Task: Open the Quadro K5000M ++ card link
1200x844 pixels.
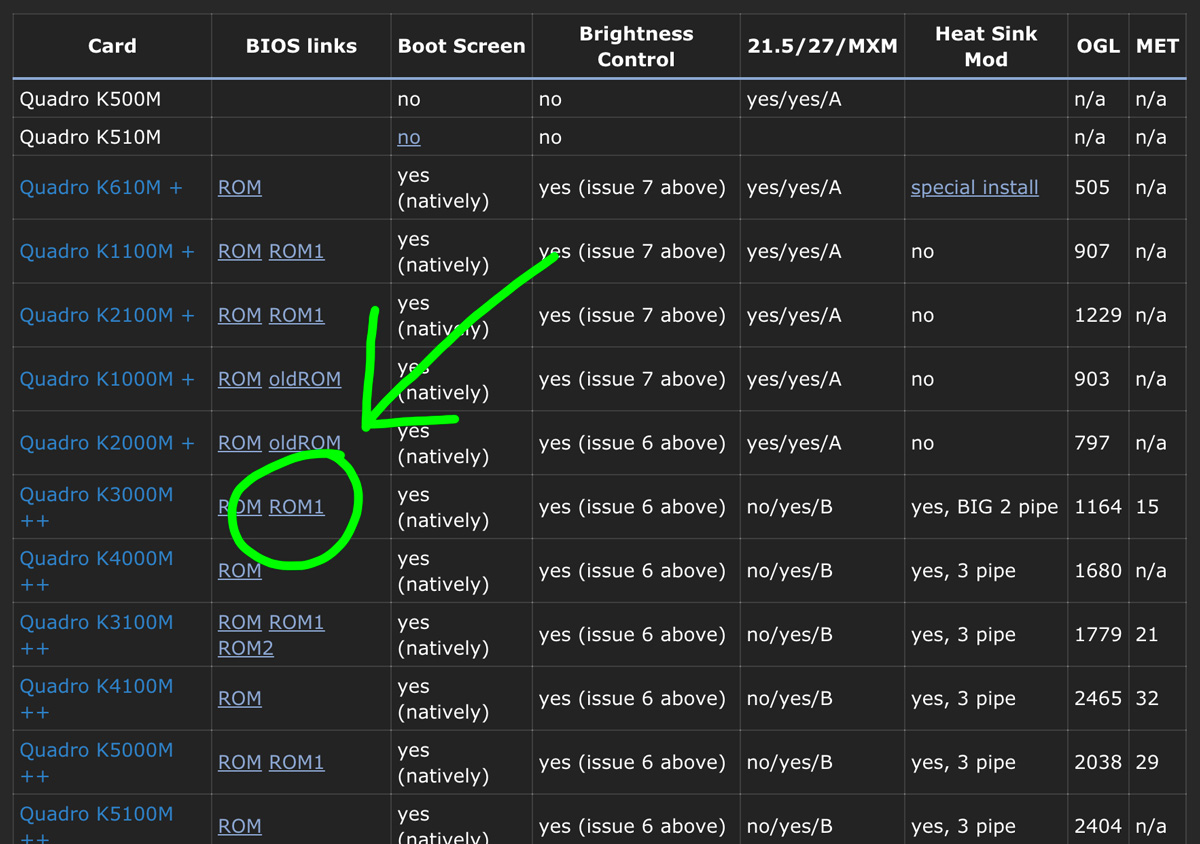Action: [x=97, y=763]
